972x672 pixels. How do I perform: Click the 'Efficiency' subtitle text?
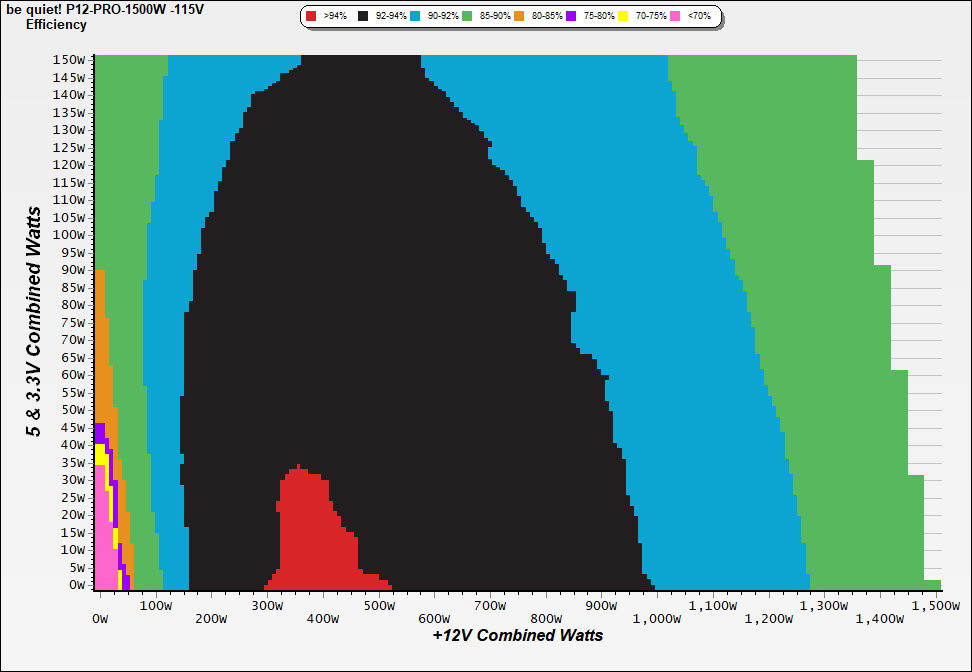point(56,25)
